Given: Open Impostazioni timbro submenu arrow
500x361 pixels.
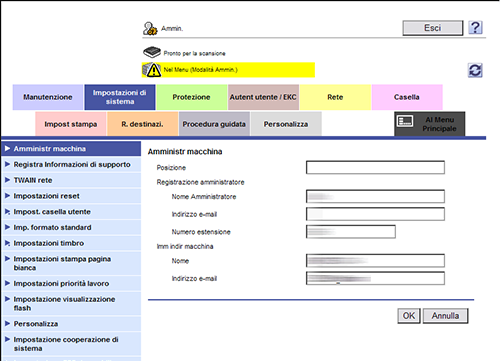Looking at the screenshot, I should 7,243.
